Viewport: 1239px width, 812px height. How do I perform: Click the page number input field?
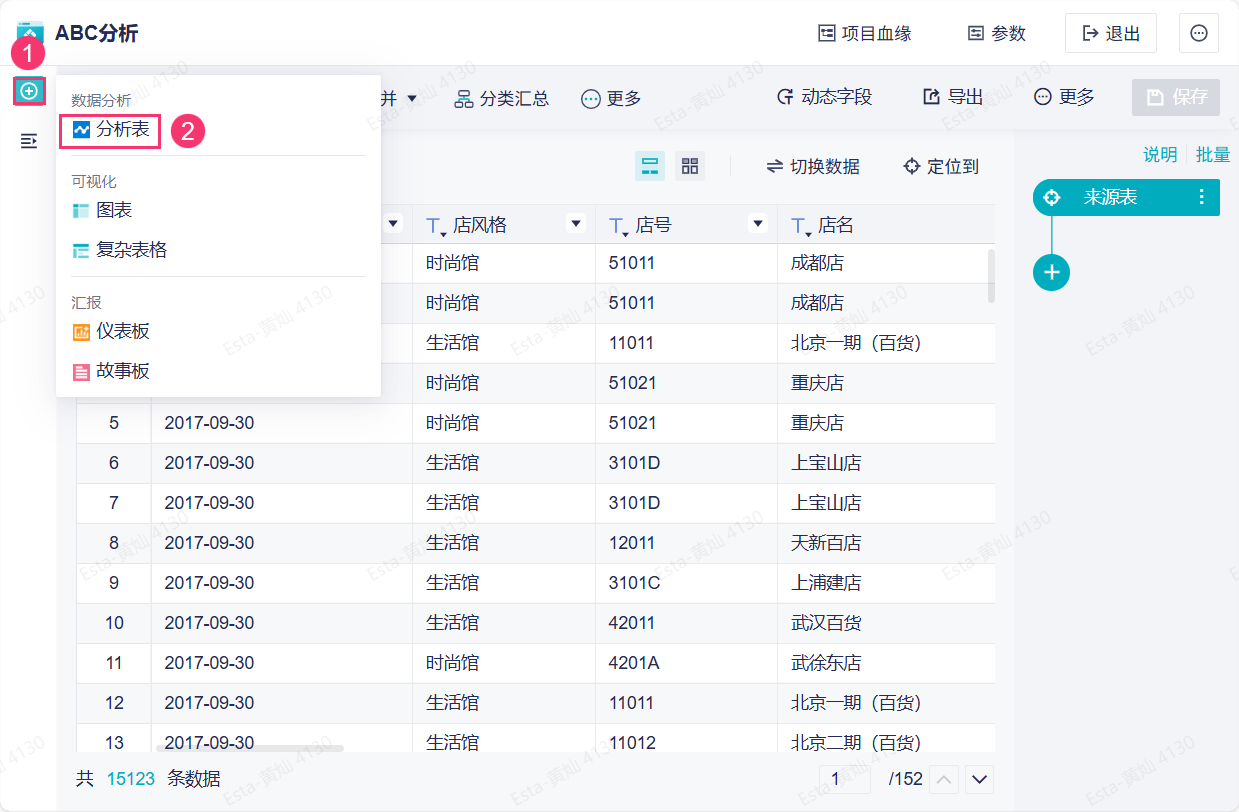(x=847, y=779)
